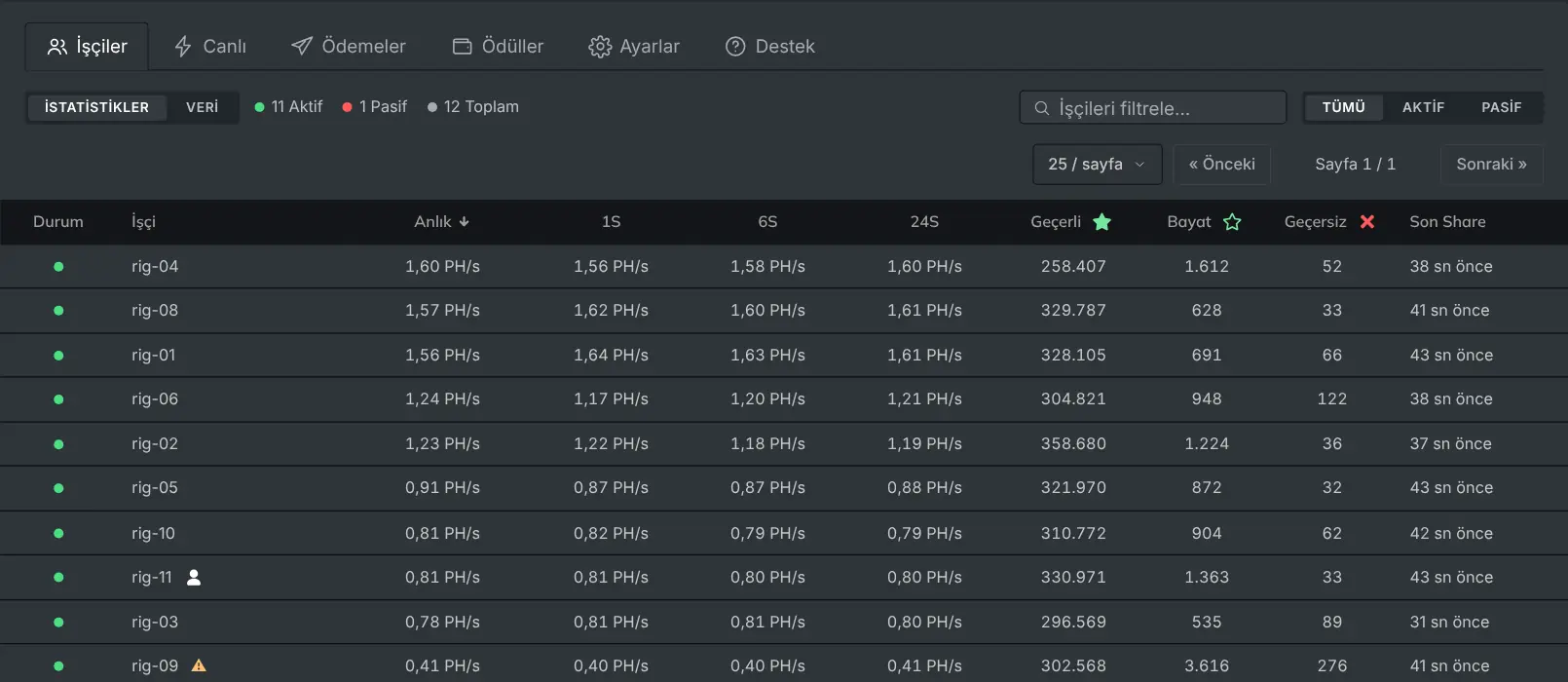Click the İşçi column header
Viewport: 1568px width, 682px height.
143,222
